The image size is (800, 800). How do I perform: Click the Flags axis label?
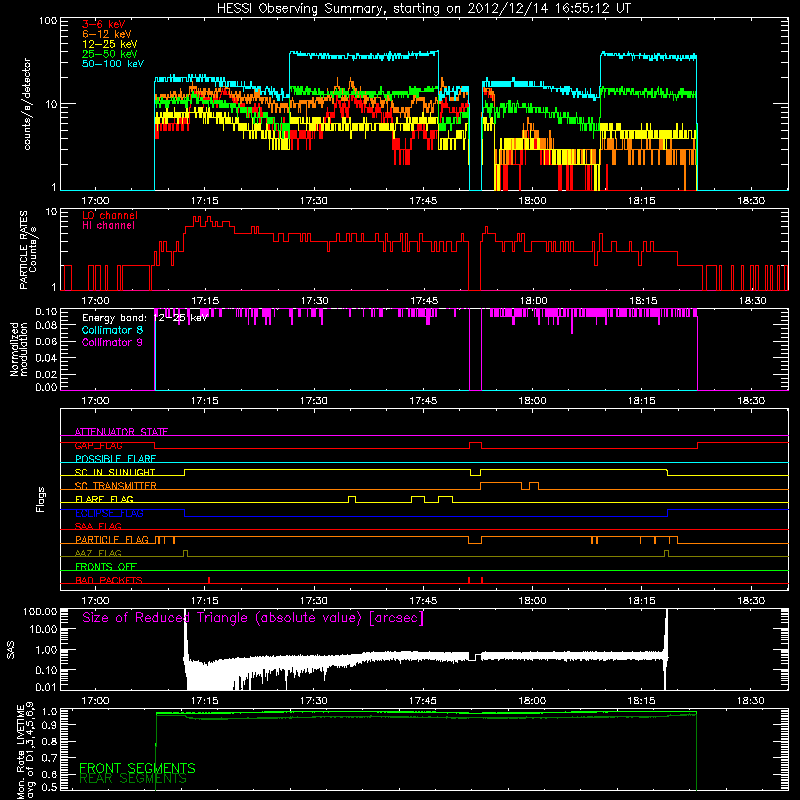(41, 499)
